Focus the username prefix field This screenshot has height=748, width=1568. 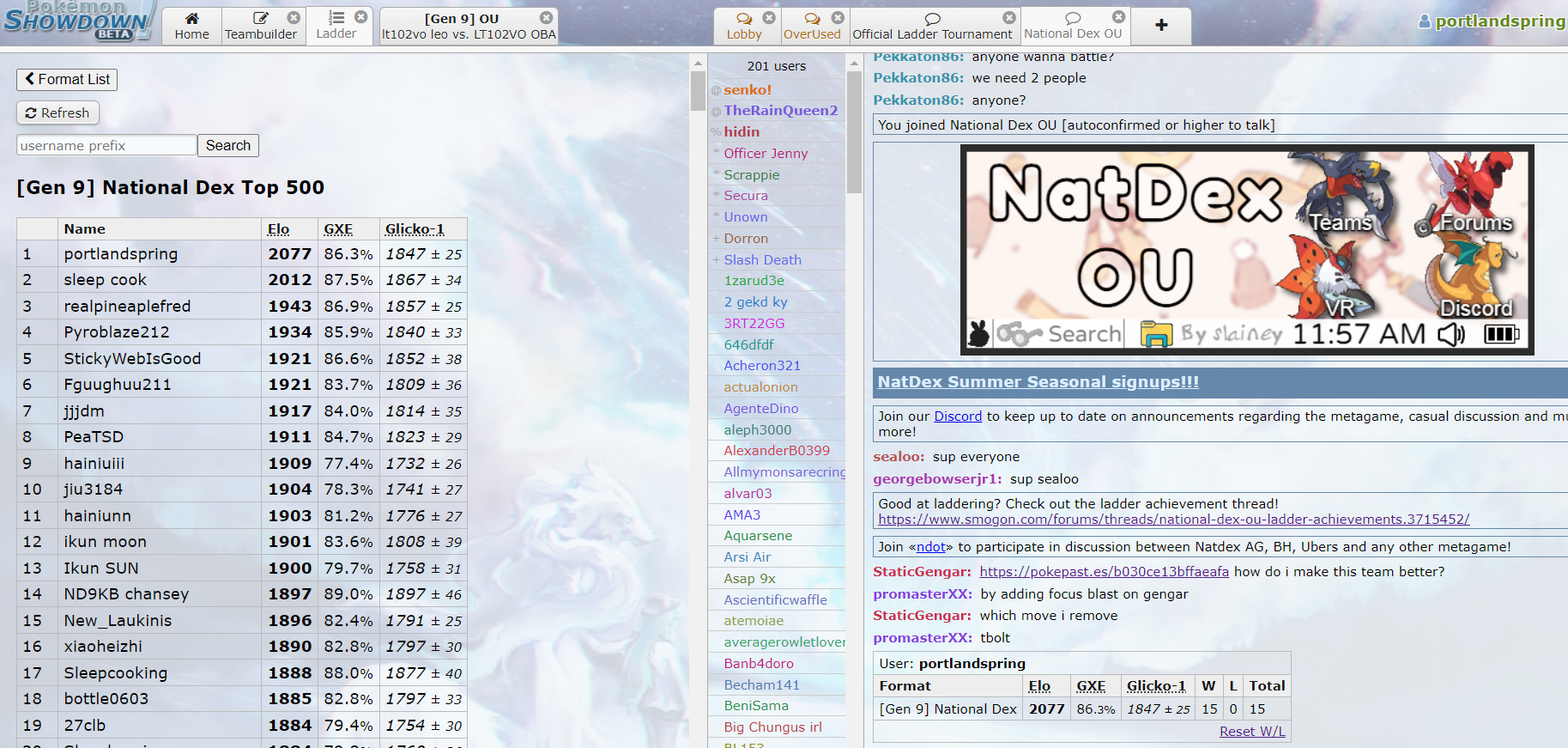pos(106,145)
